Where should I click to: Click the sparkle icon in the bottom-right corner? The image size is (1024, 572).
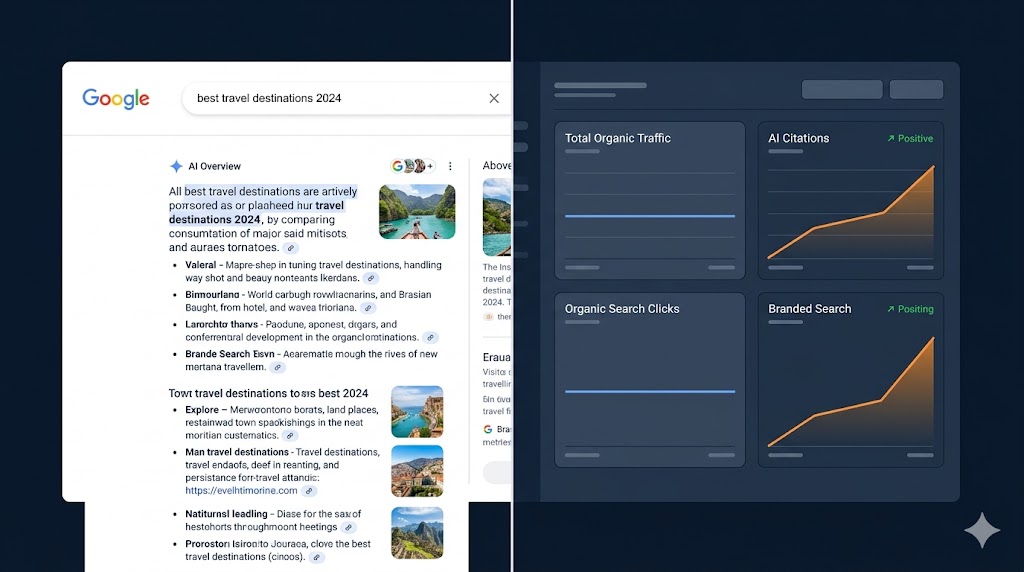click(982, 530)
